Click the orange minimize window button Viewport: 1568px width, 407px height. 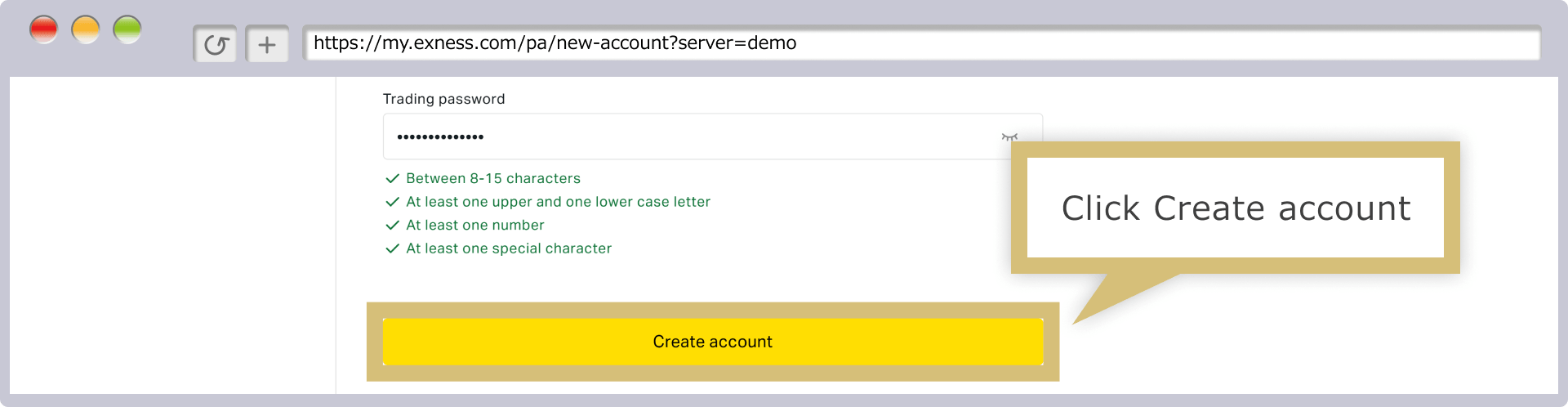pyautogui.click(x=85, y=30)
